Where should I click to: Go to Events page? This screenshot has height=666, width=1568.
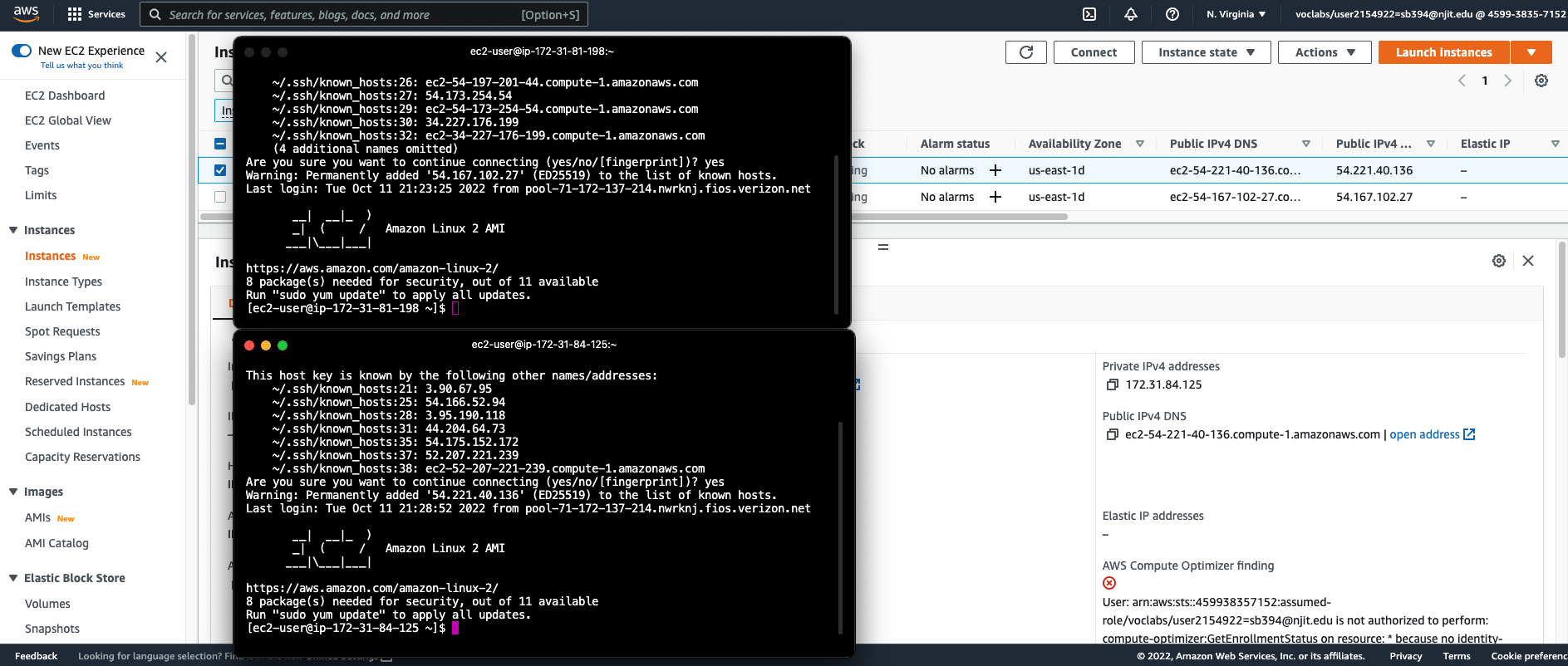coord(42,145)
